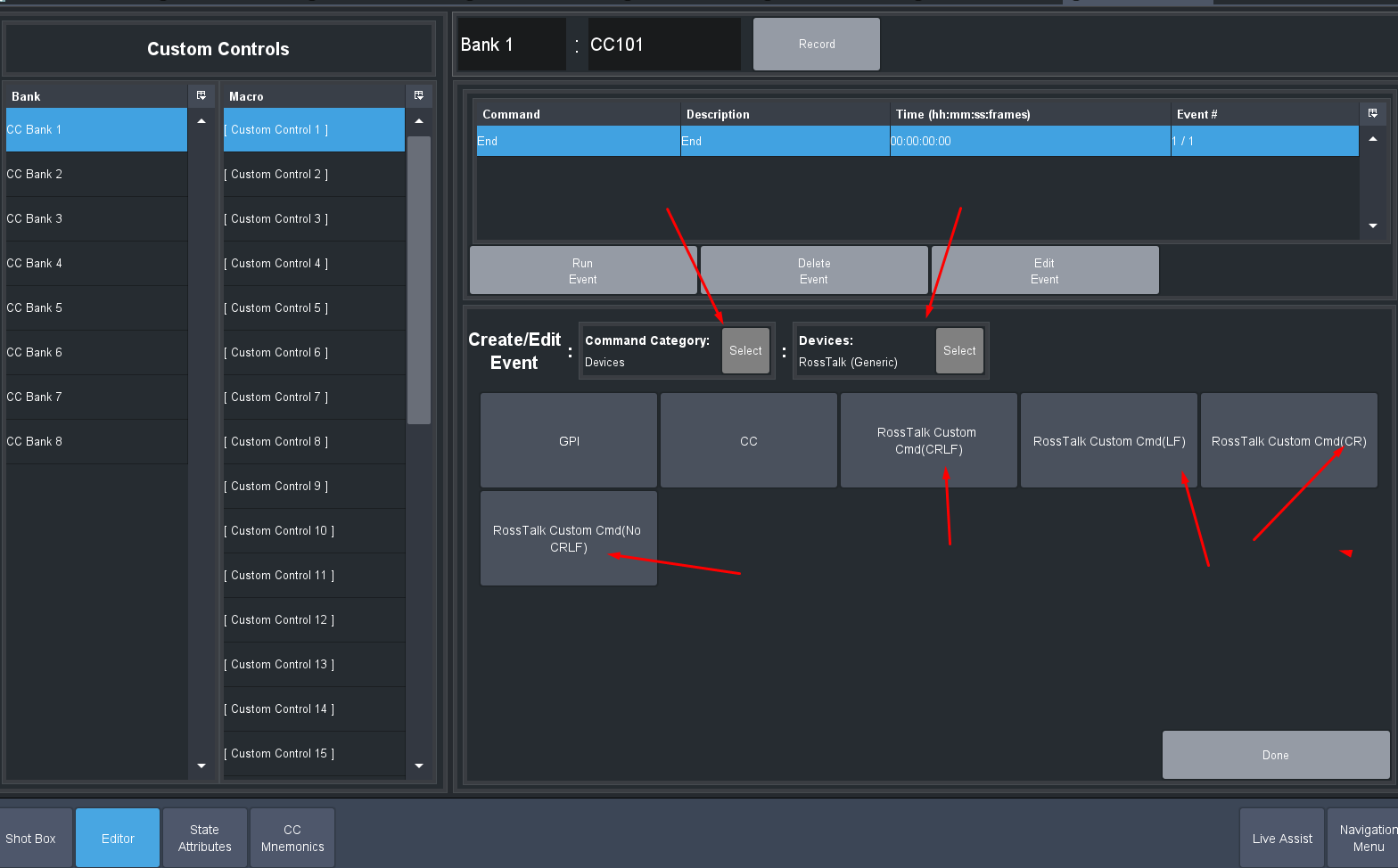Choose RossTalk Custom Cmd(CR) tile

(x=1289, y=441)
